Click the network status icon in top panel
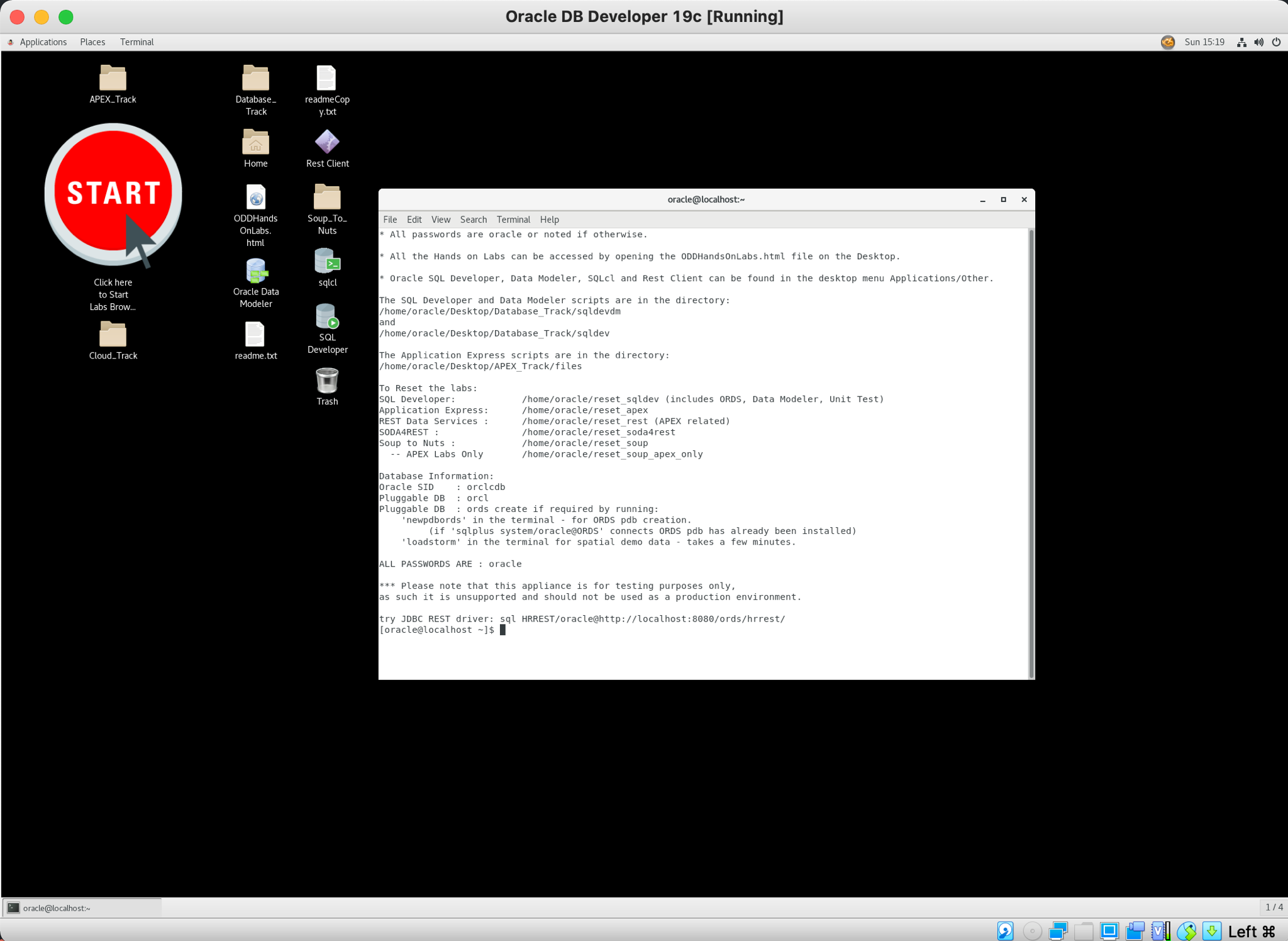1288x941 pixels. coord(1241,42)
